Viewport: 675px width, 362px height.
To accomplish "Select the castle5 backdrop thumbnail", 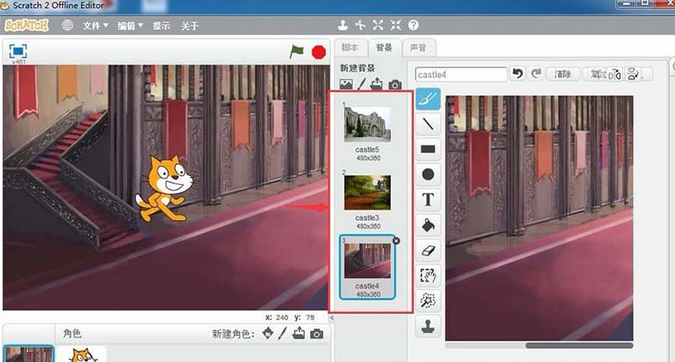I will tap(367, 124).
